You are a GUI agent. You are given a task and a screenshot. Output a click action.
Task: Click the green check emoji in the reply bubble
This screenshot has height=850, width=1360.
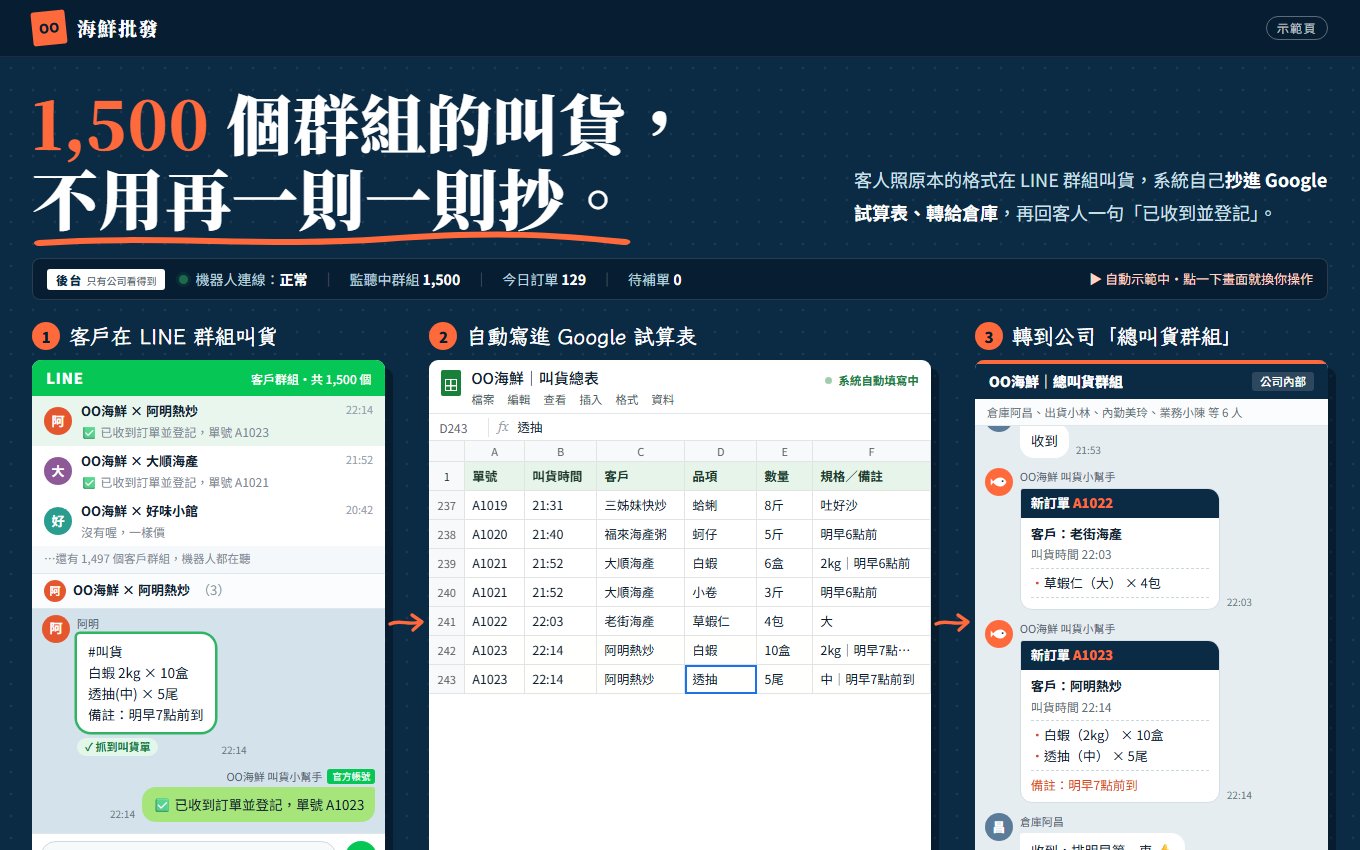(162, 804)
